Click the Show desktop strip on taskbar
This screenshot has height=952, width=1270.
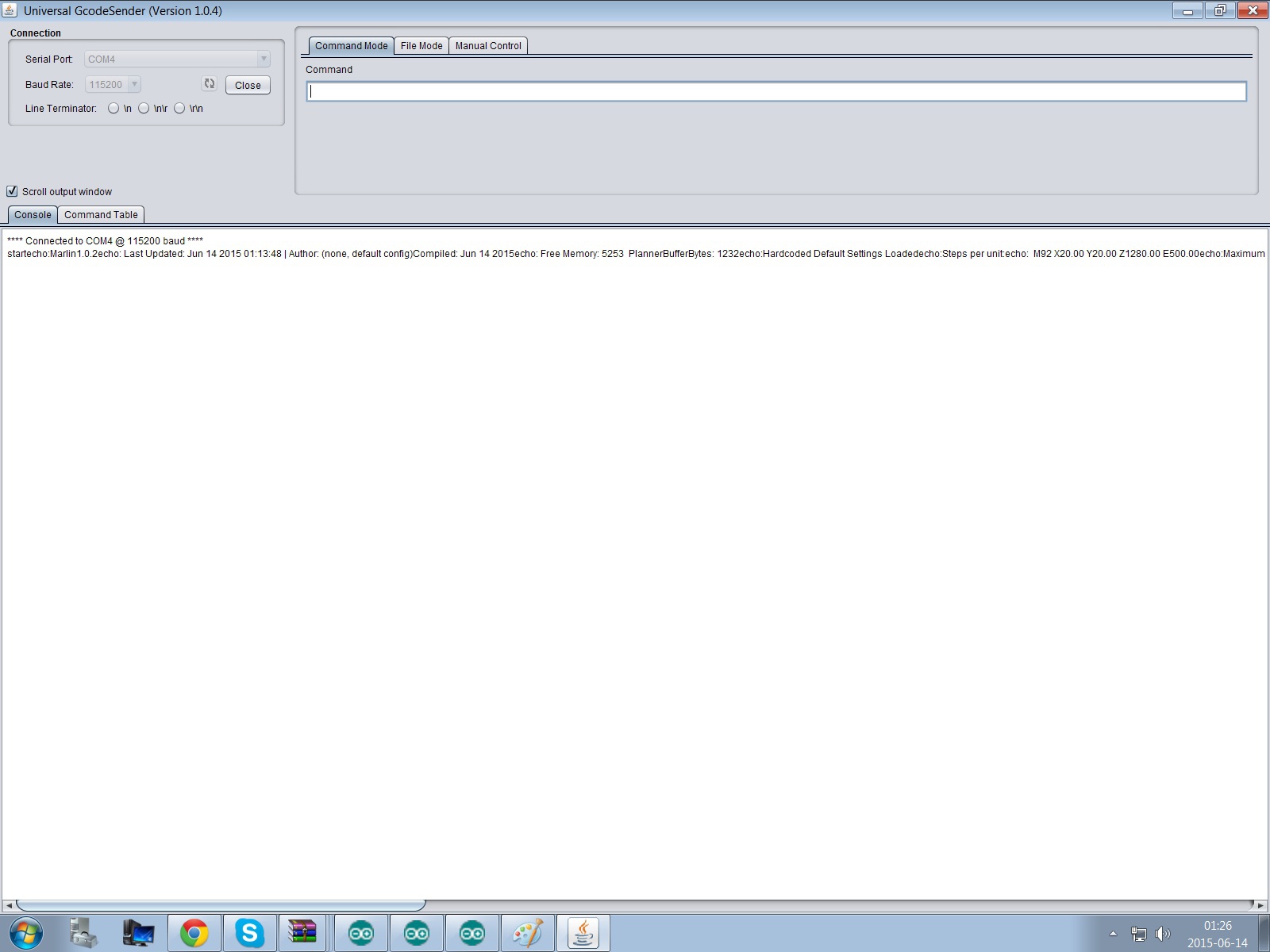click(1264, 933)
